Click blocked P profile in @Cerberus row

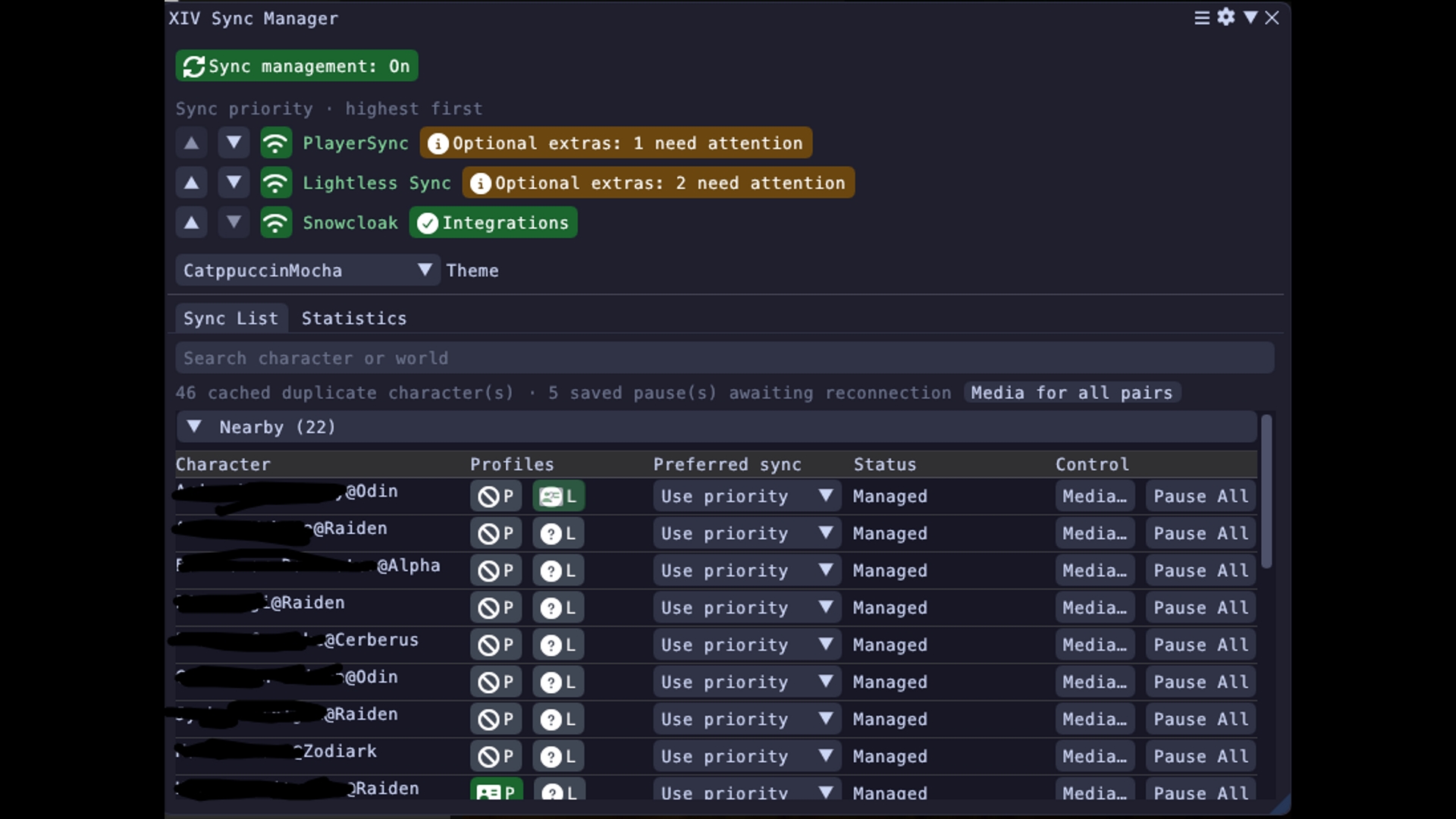coord(496,645)
